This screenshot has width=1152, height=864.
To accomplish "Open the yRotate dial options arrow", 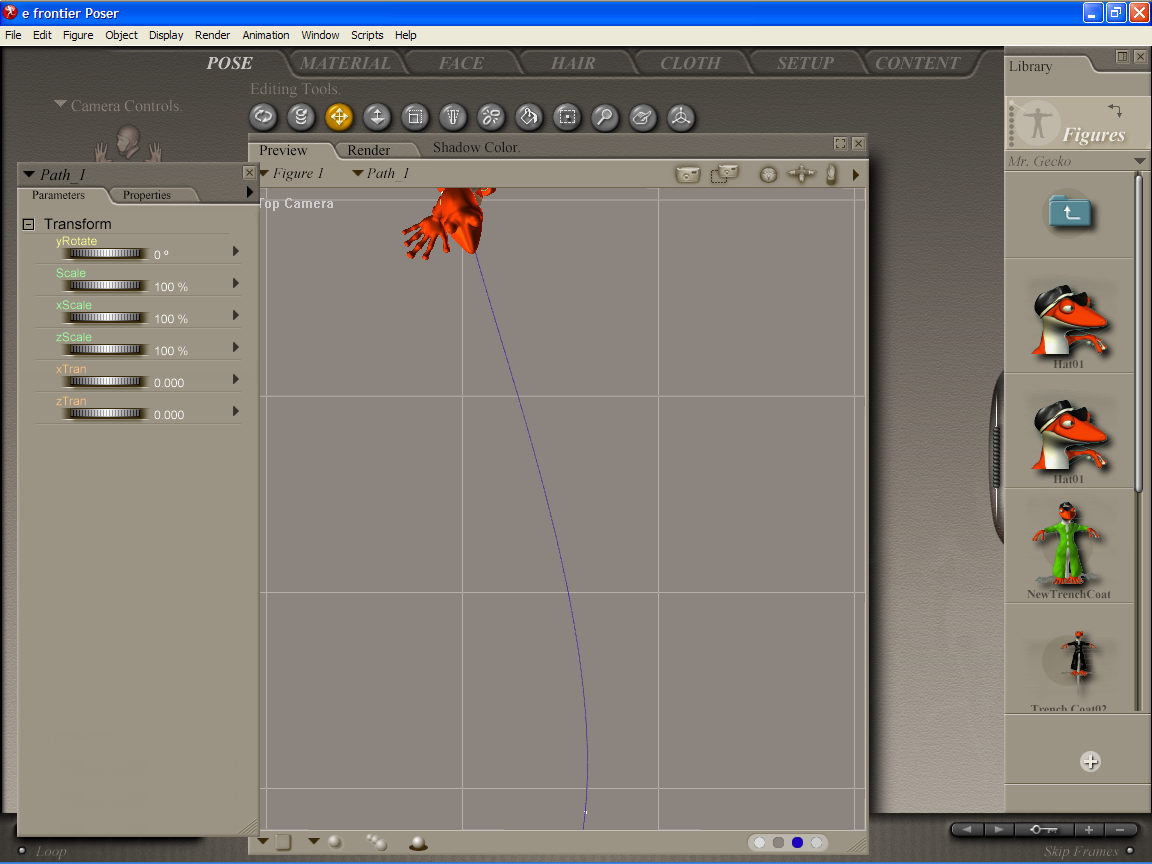I will coord(236,252).
